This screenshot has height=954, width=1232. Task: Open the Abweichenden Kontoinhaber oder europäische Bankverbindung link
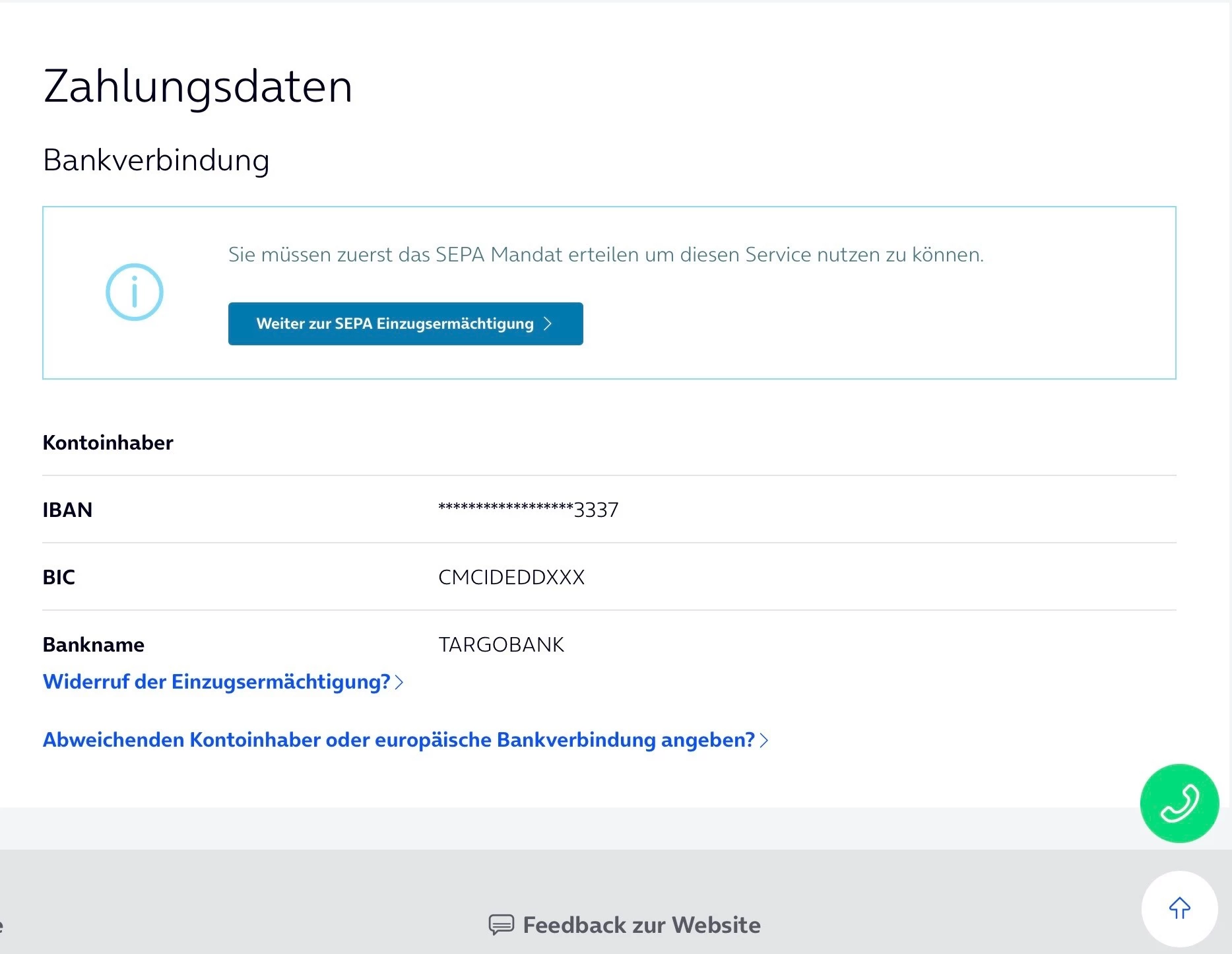click(399, 739)
